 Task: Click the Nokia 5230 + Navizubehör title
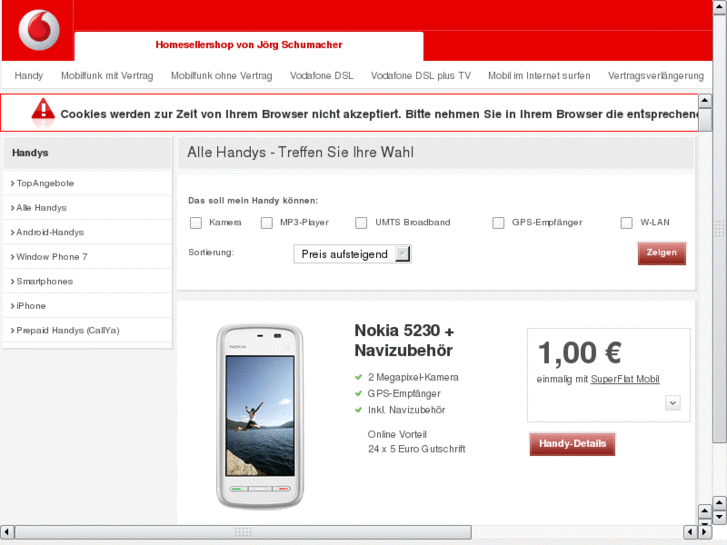404,340
